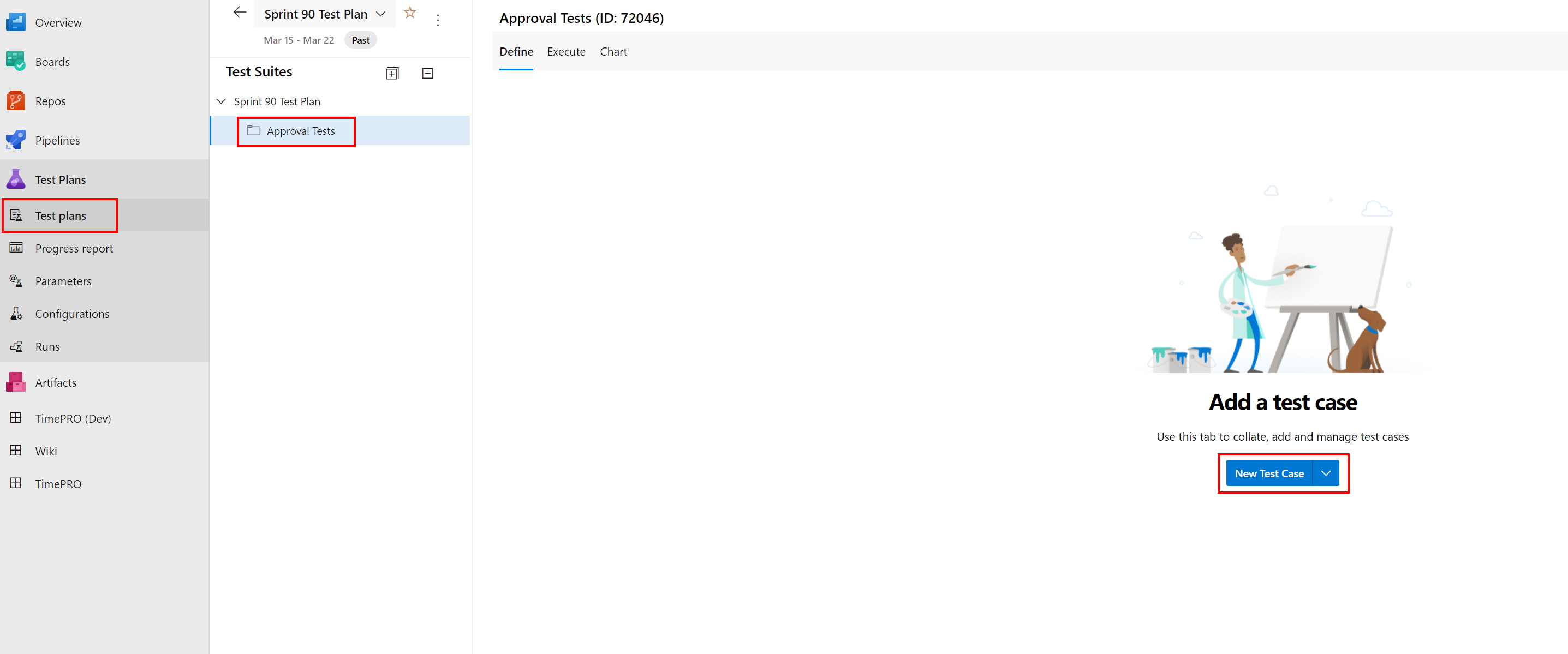Click the Boards icon in sidebar
1568x654 pixels.
click(16, 62)
